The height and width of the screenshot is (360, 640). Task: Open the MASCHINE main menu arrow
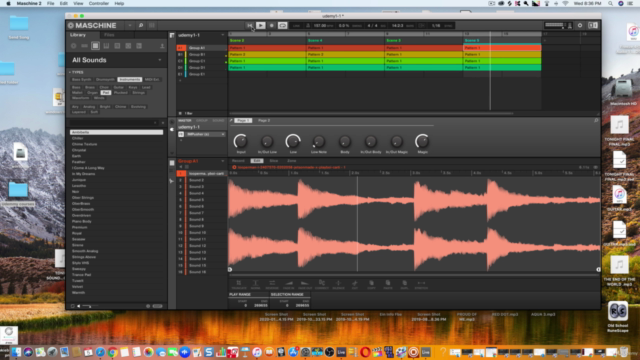[x=130, y=25]
